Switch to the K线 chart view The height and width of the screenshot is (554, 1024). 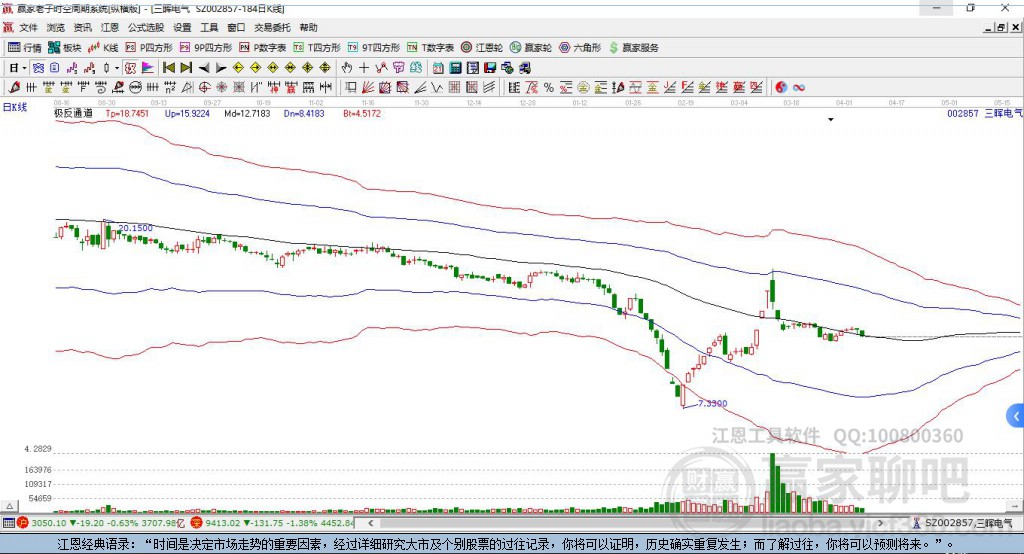click(103, 48)
